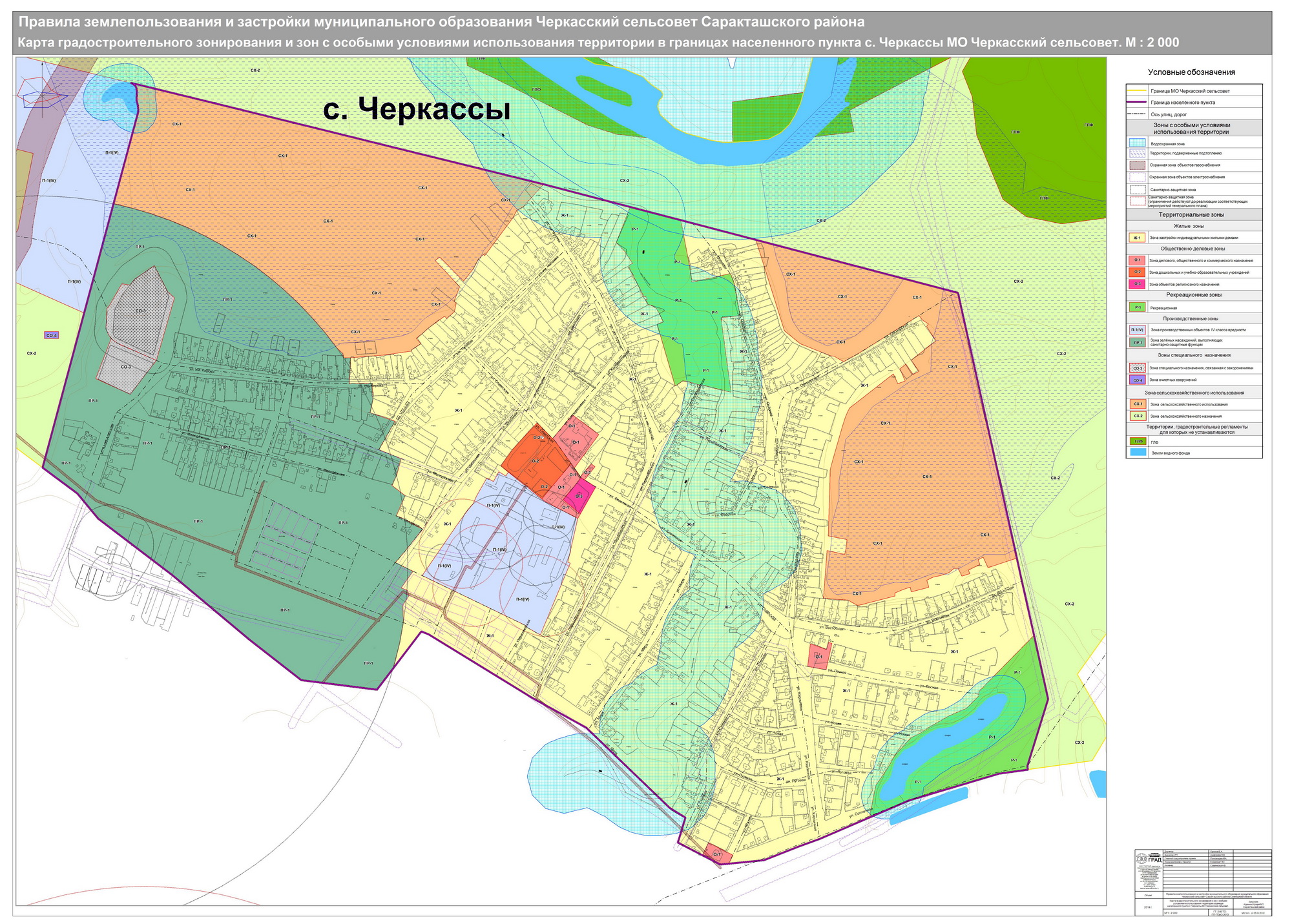Click the dash-dot street axis line sample

pos(1136,114)
